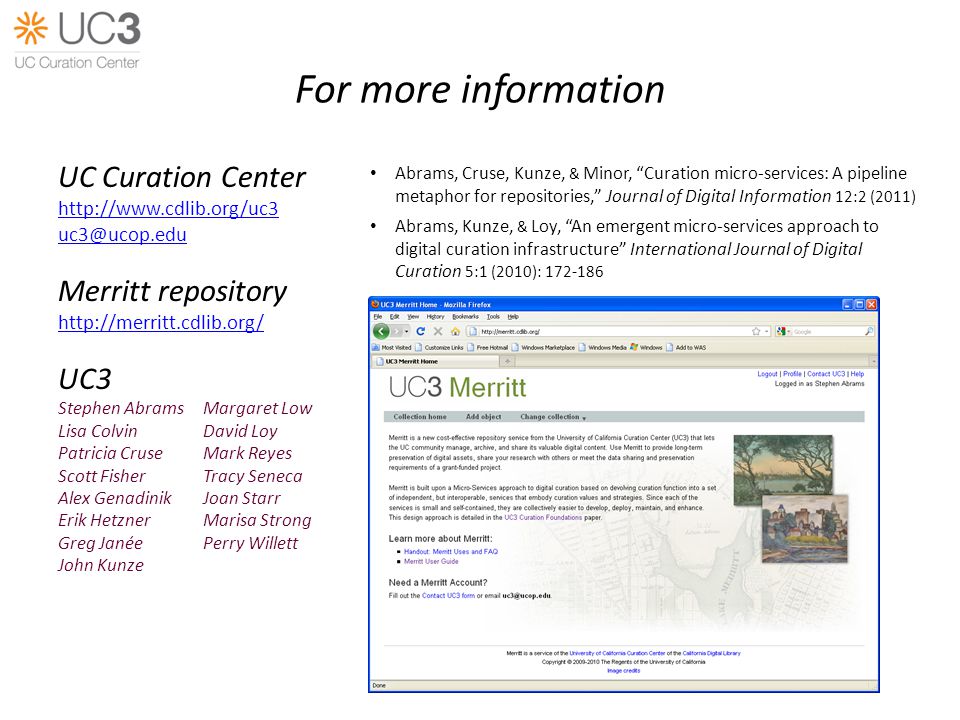Image resolution: width=960 pixels, height=720 pixels.
Task: Click the Help link on Merritt page
Action: (857, 373)
